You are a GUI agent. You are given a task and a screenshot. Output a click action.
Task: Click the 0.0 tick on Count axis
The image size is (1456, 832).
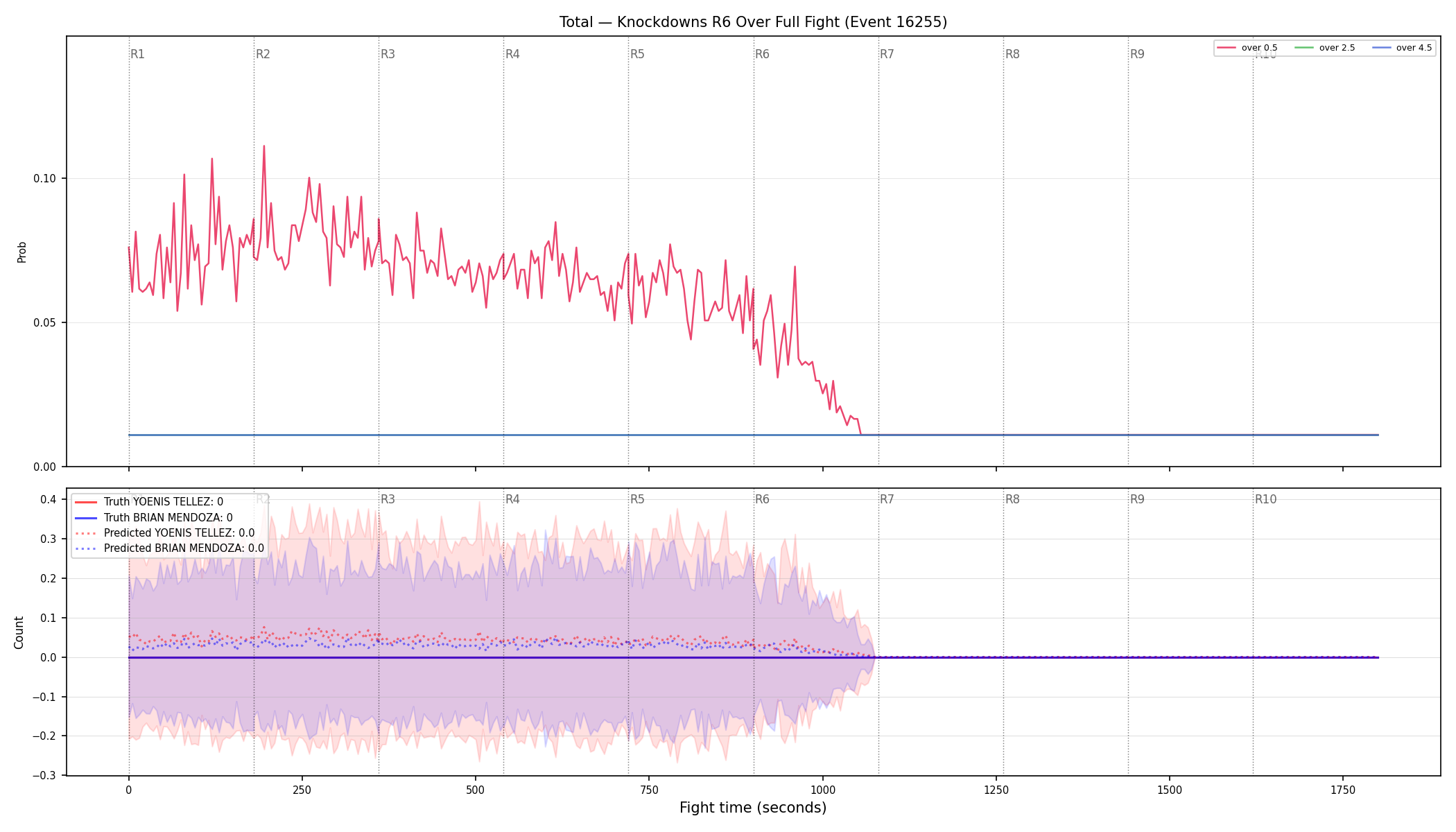click(49, 658)
